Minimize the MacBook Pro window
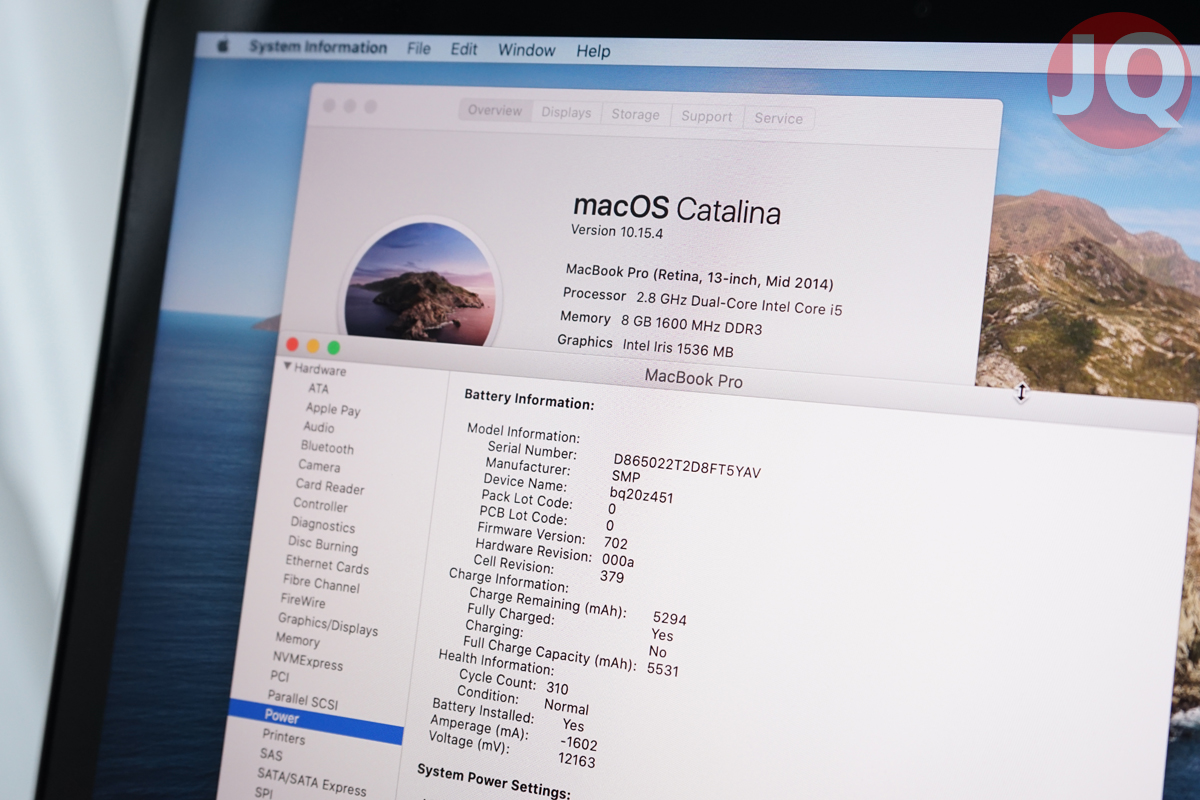This screenshot has width=1200, height=800. 312,346
